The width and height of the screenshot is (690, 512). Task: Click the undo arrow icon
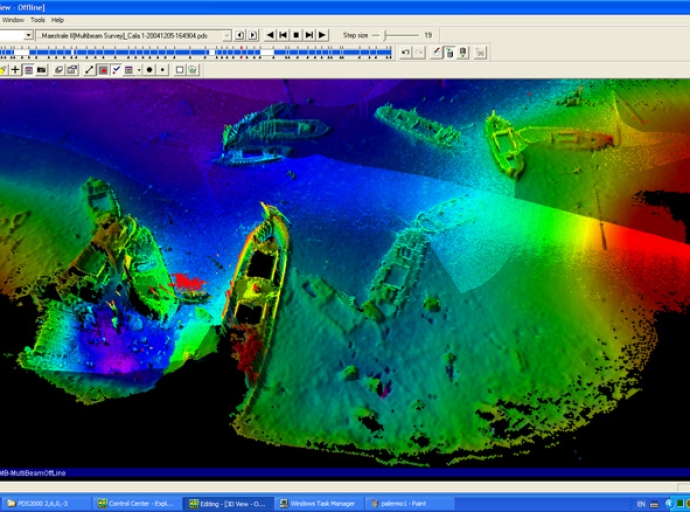pos(405,52)
